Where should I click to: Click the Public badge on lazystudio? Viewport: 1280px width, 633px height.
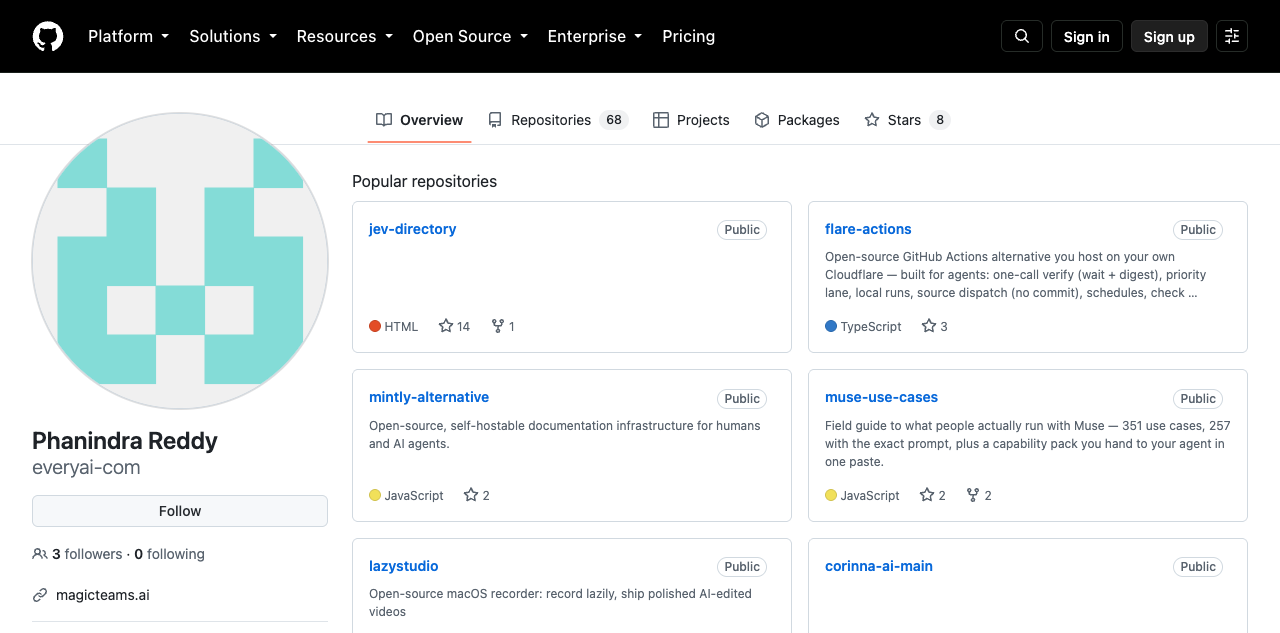click(x=742, y=567)
